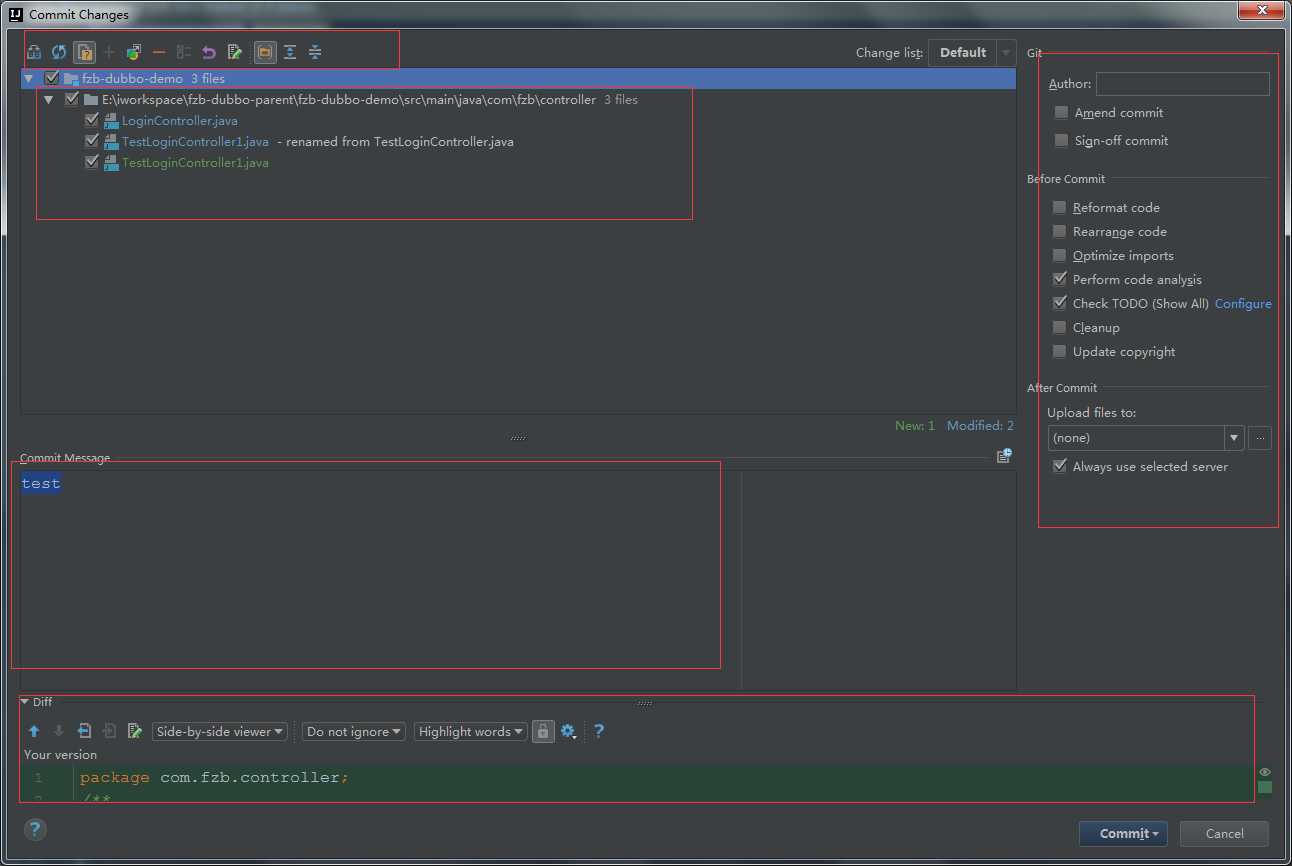Viewport: 1292px width, 866px height.
Task: Open the Side-by-side viewer dropdown
Action: 220,731
